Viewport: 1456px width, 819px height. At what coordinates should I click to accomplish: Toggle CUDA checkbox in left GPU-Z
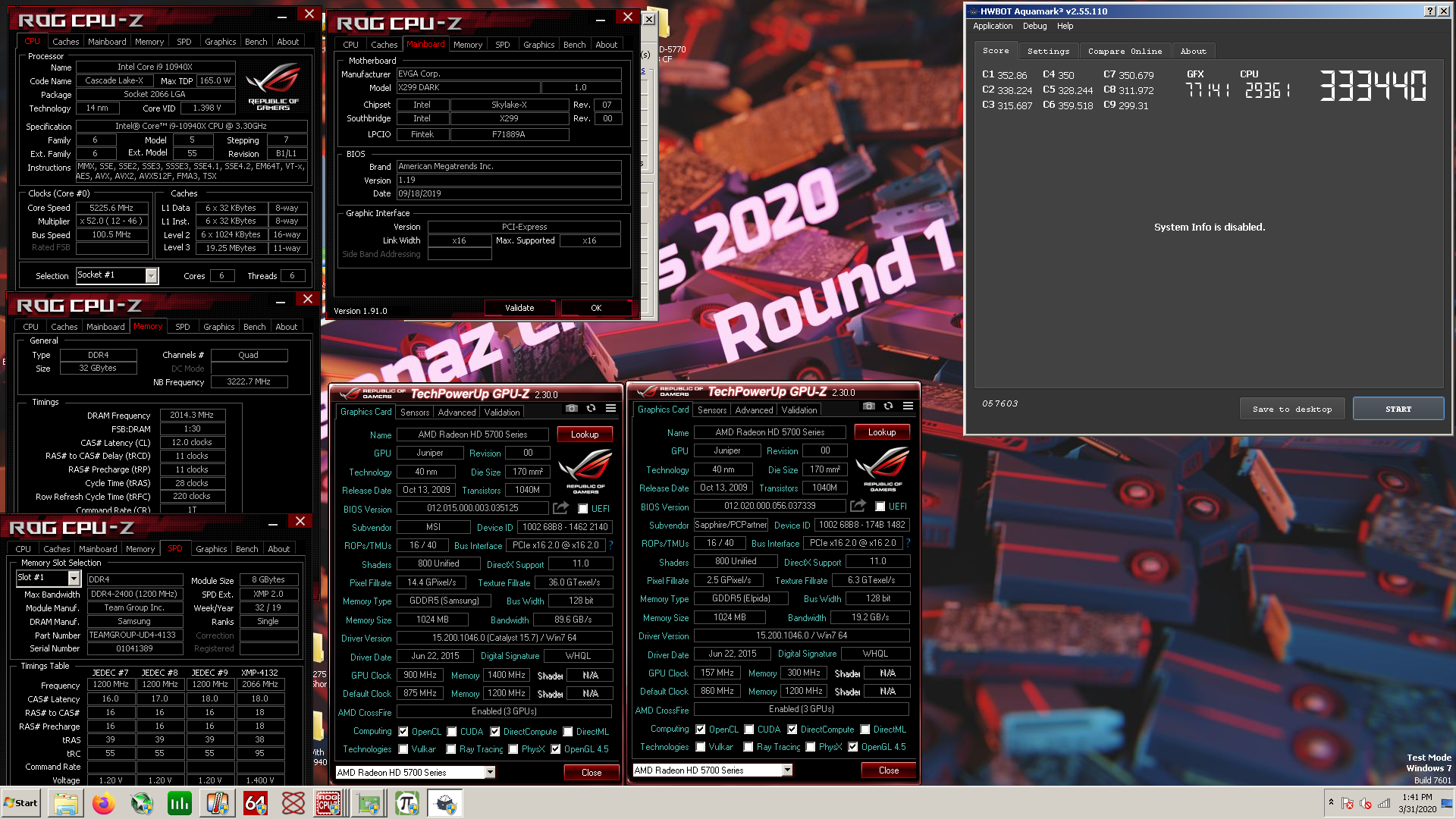coord(452,732)
